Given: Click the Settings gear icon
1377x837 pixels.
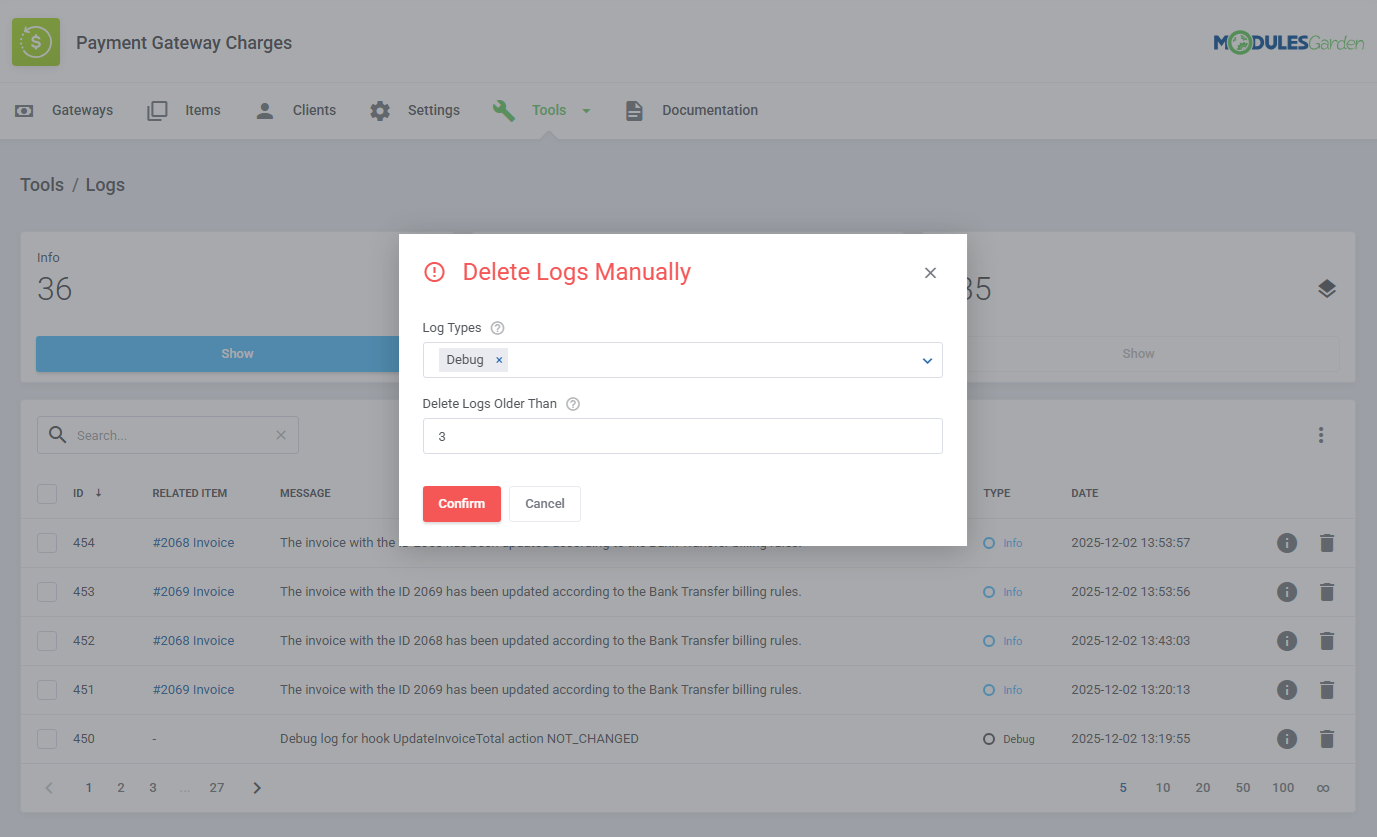Looking at the screenshot, I should coord(380,110).
